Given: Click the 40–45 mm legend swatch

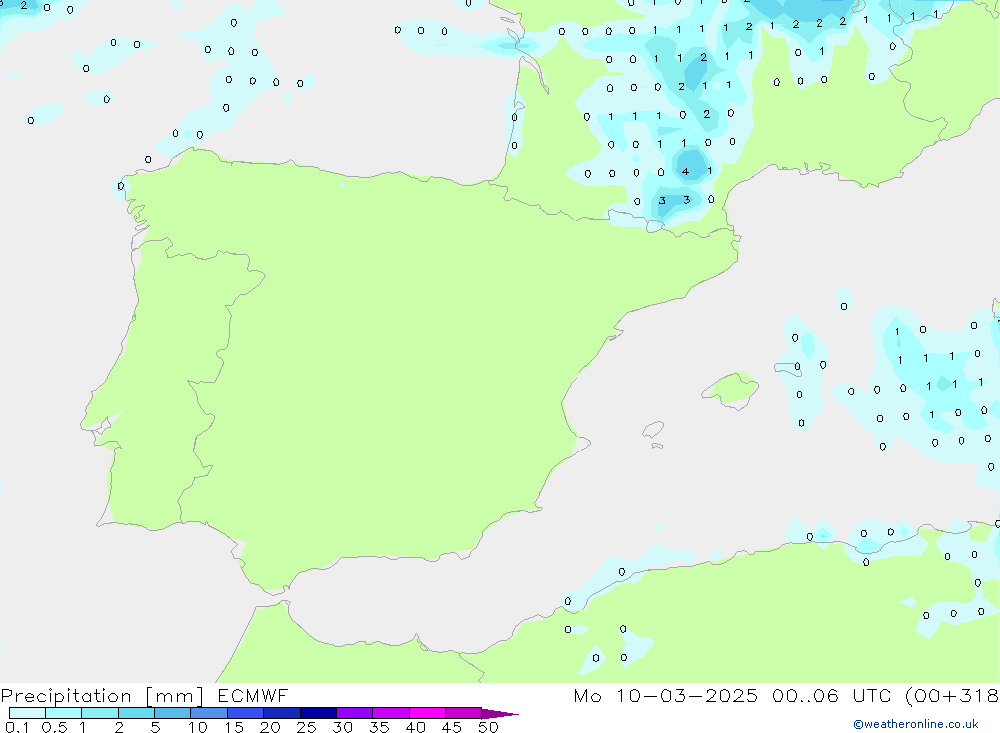Looking at the screenshot, I should pyautogui.click(x=427, y=713).
